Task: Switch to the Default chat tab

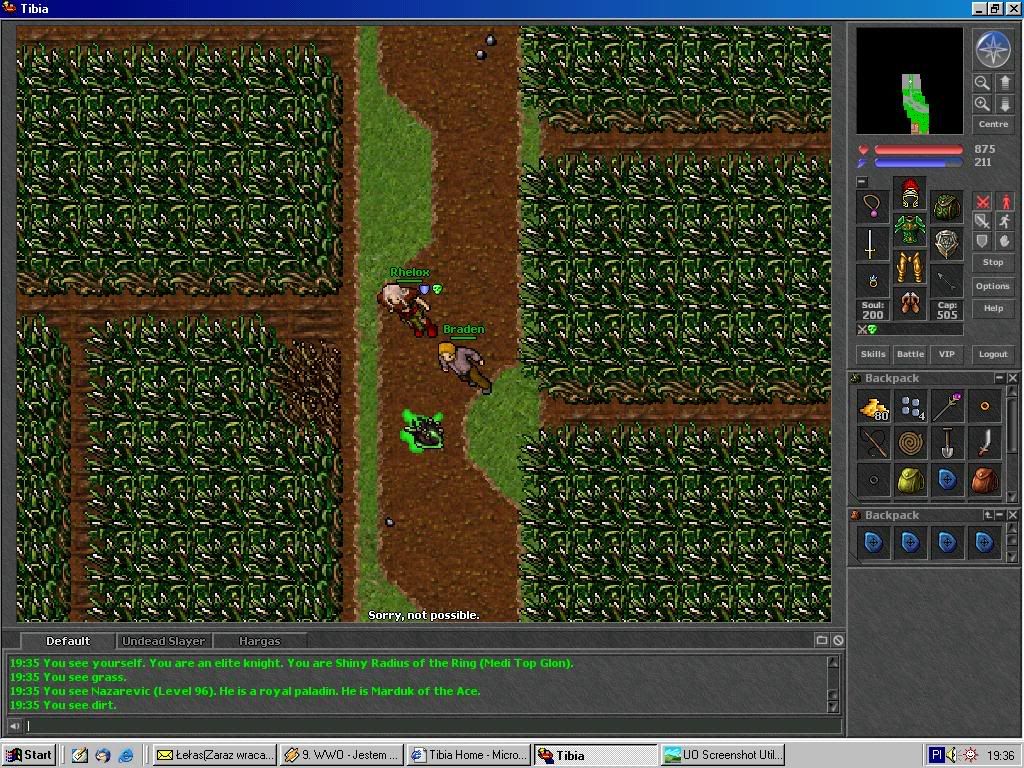Action: pos(68,641)
